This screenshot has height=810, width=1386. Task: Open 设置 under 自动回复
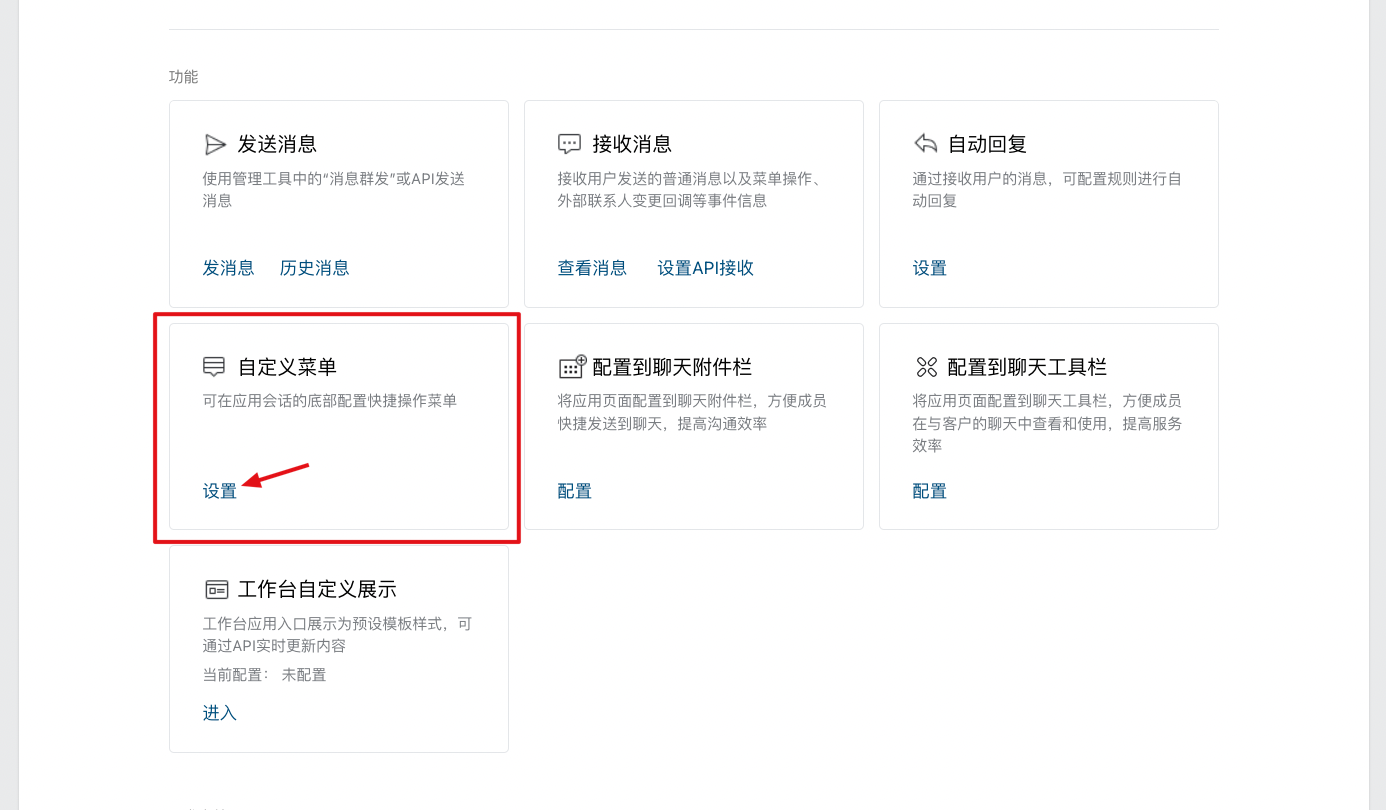click(x=930, y=268)
